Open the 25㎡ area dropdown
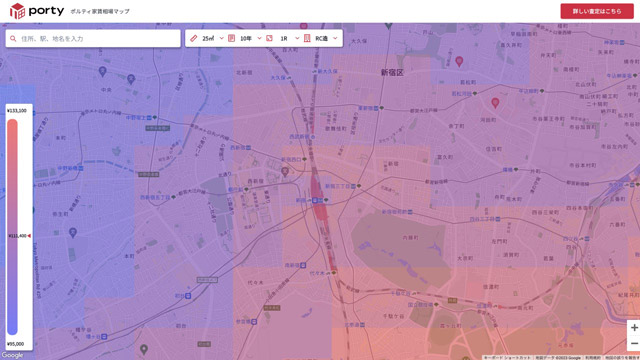The image size is (640, 360). (x=213, y=38)
